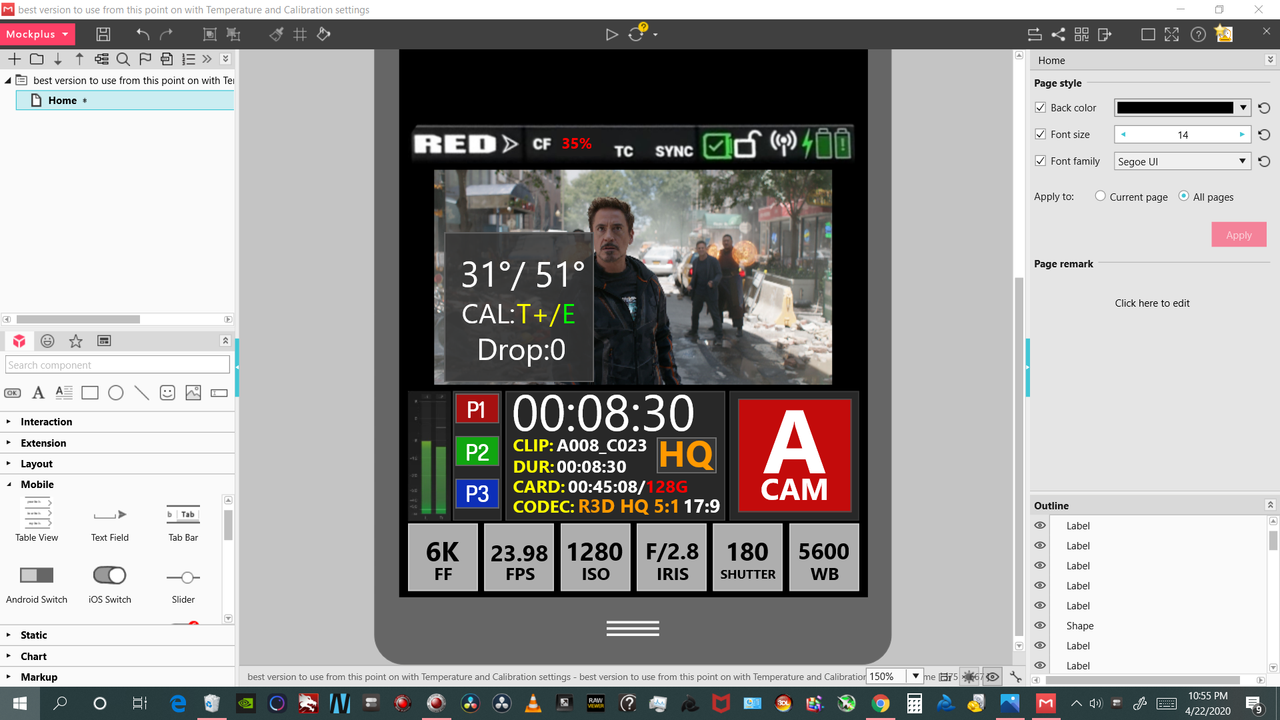Redo the last undone action
Viewport: 1280px width, 720px height.
(167, 34)
